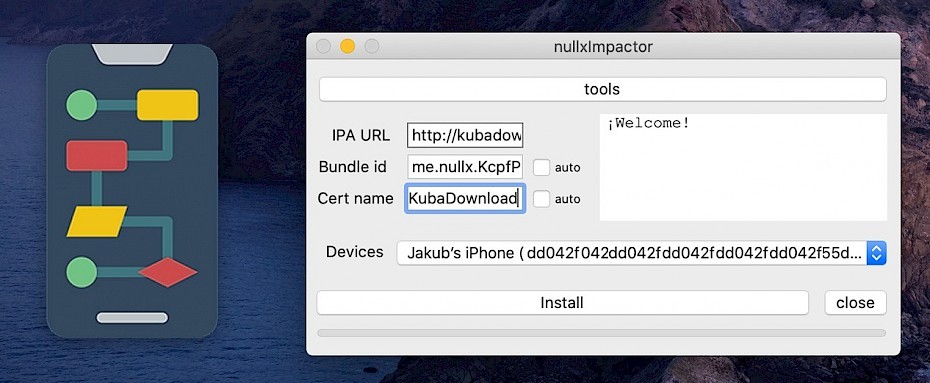Click the Welcome log text area

click(x=743, y=167)
